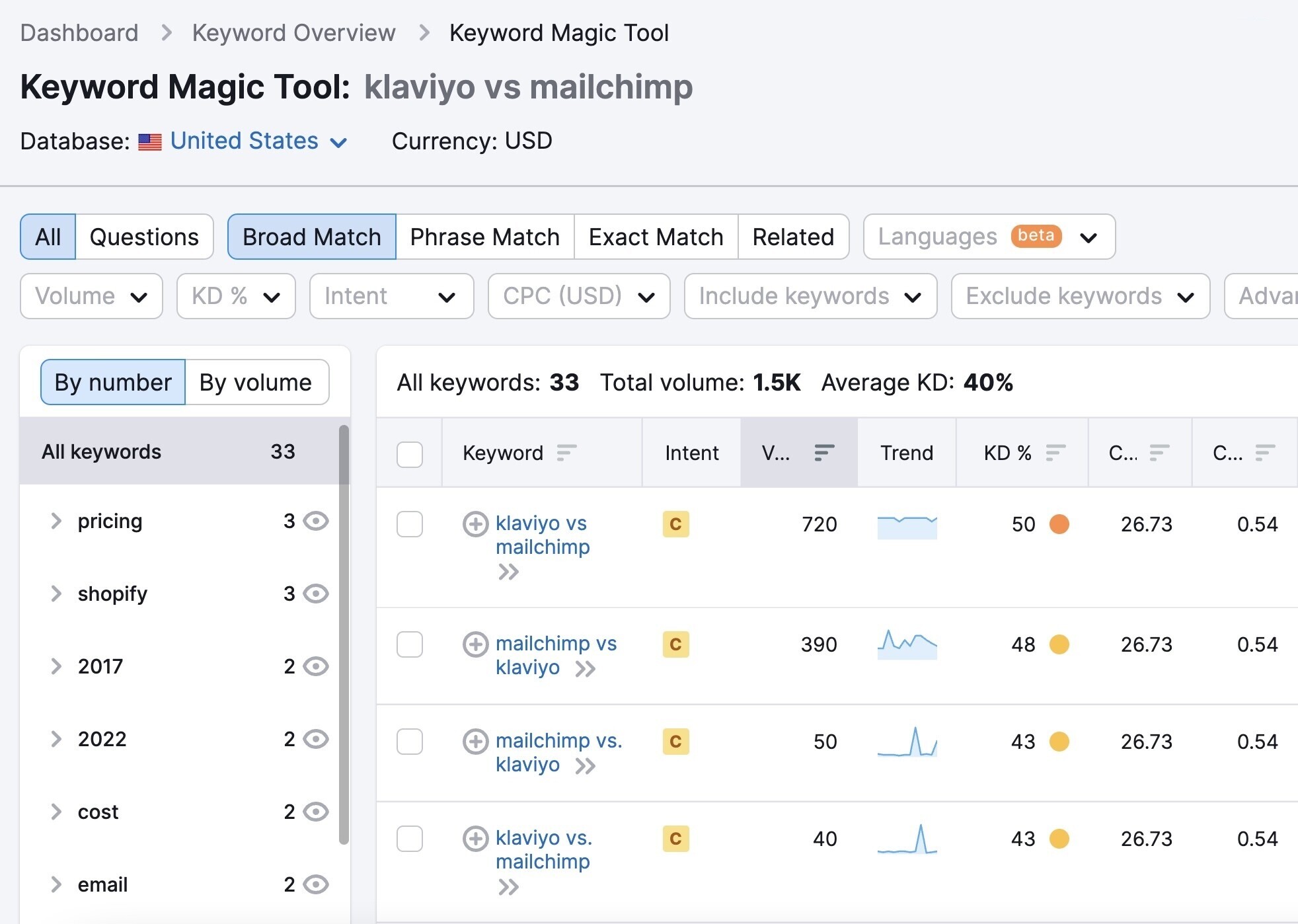
Task: Click breadcrumb arrow after Dashboard
Action: (167, 32)
